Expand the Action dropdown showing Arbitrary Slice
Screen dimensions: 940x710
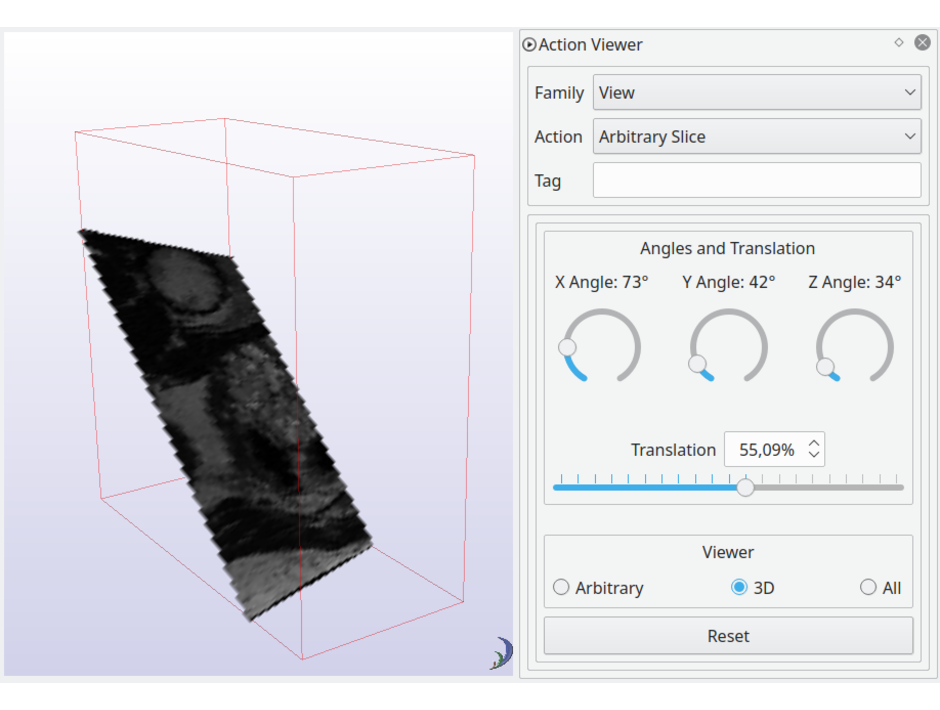(756, 137)
